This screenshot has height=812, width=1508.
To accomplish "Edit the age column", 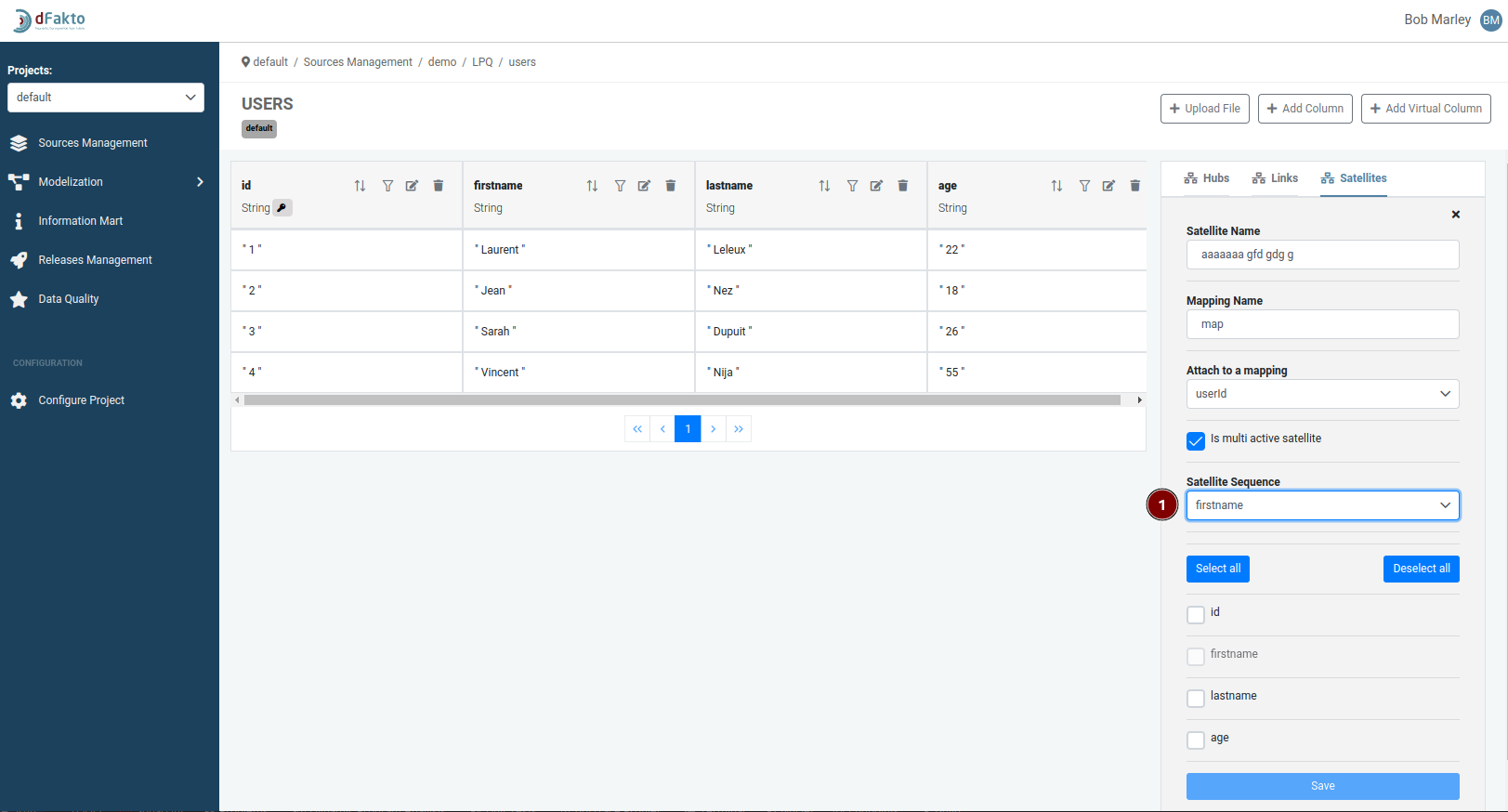I will (x=1108, y=186).
